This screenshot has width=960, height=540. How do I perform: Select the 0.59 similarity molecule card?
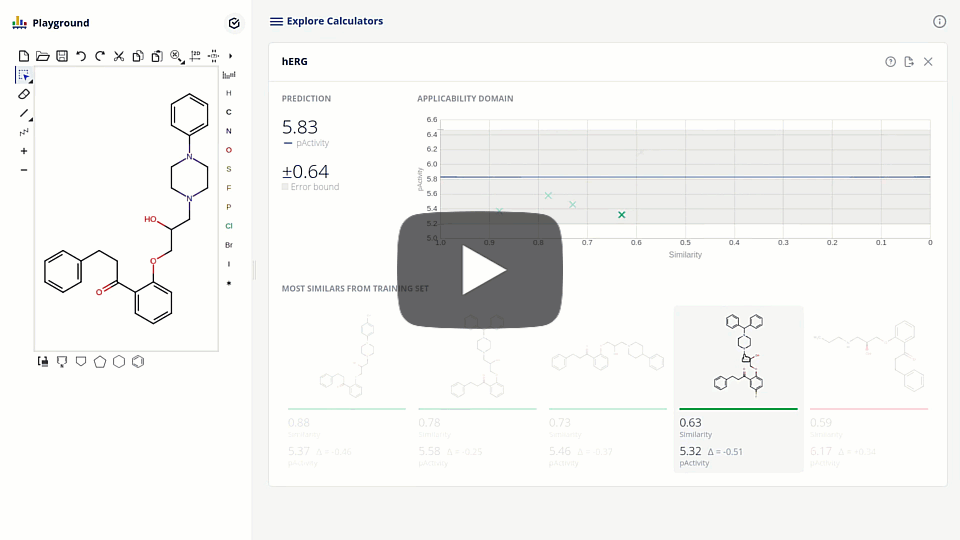(x=869, y=389)
